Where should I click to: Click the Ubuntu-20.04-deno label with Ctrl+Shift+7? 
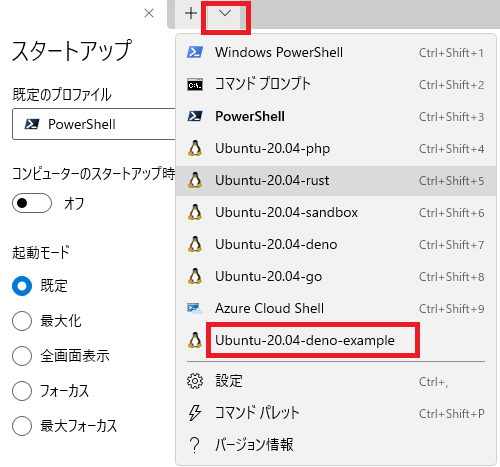click(276, 244)
